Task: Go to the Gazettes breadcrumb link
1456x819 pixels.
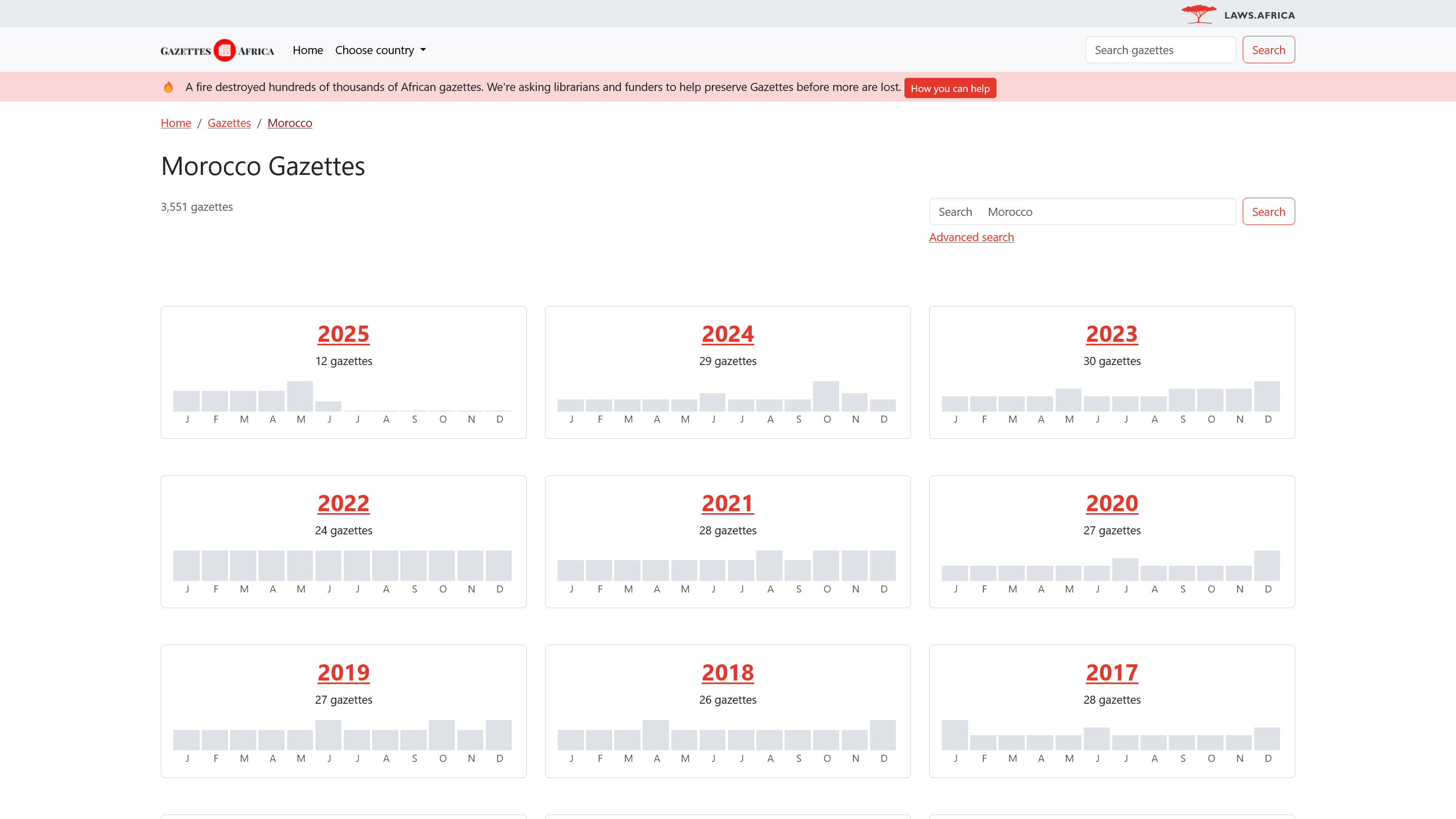Action: (x=229, y=123)
